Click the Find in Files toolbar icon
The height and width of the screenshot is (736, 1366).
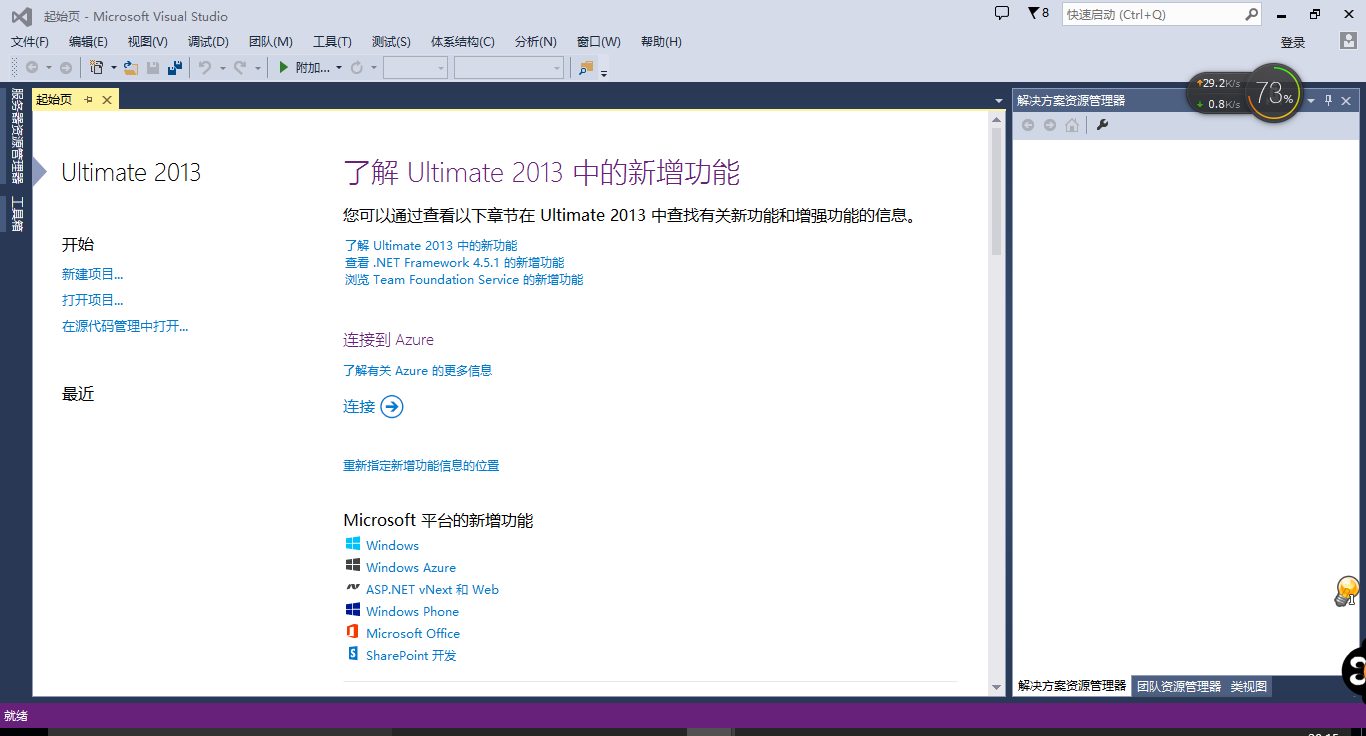click(x=586, y=67)
